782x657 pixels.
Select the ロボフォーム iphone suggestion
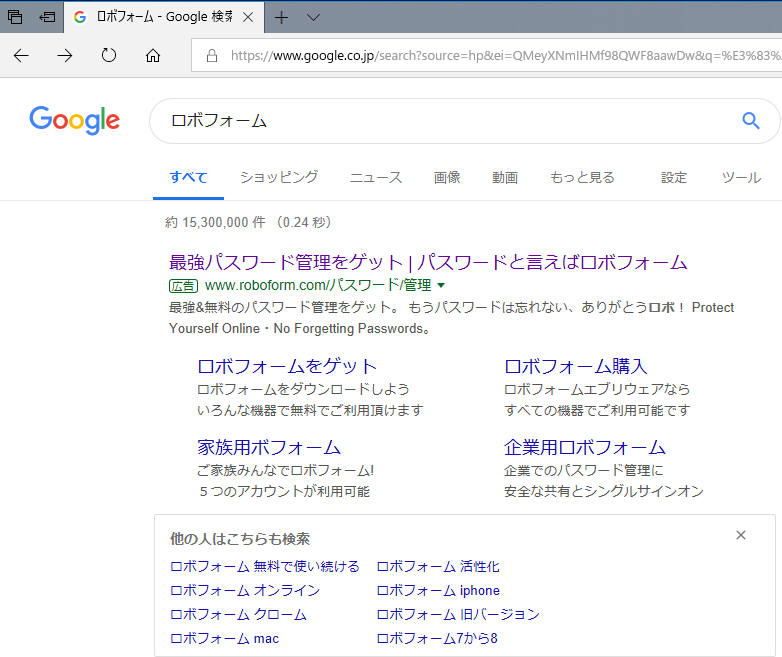[438, 590]
